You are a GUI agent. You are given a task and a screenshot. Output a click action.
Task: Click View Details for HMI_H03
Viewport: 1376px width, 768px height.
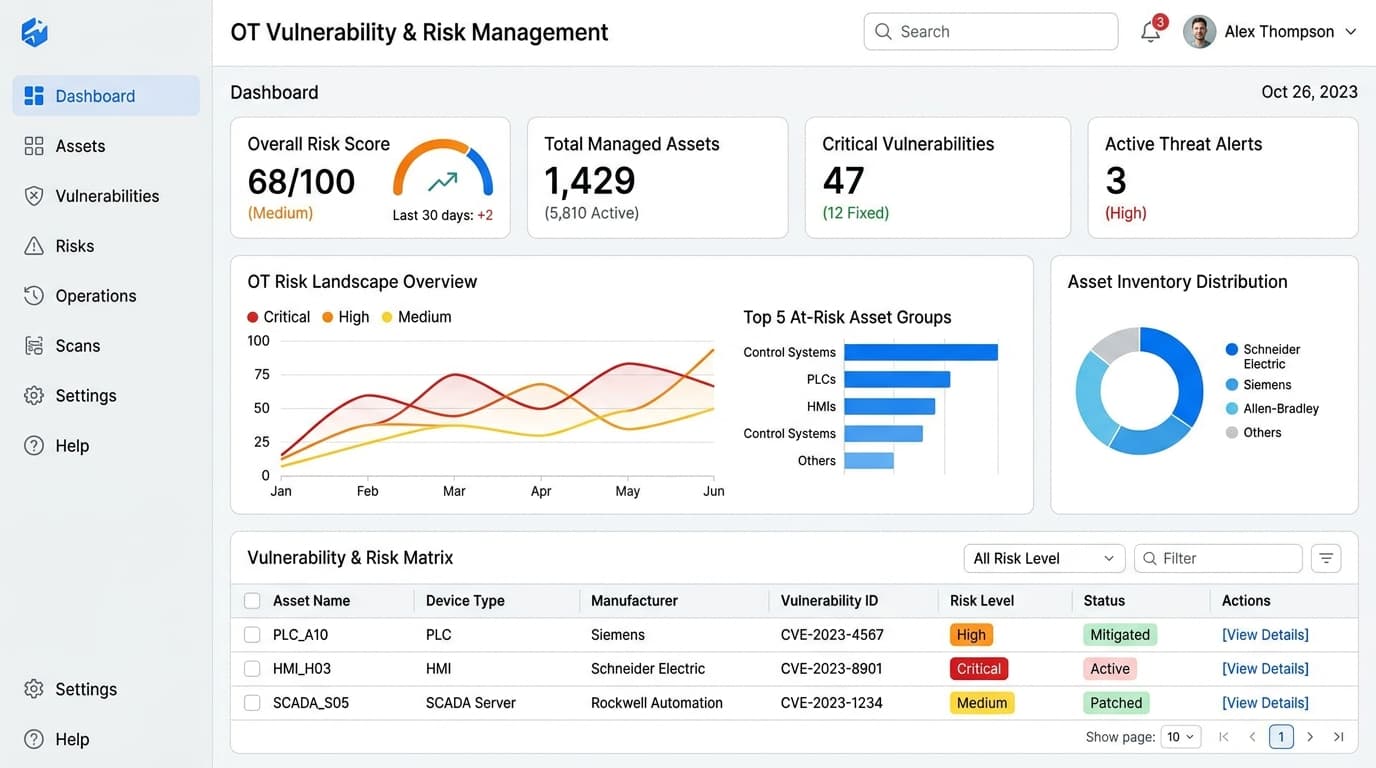point(1265,669)
